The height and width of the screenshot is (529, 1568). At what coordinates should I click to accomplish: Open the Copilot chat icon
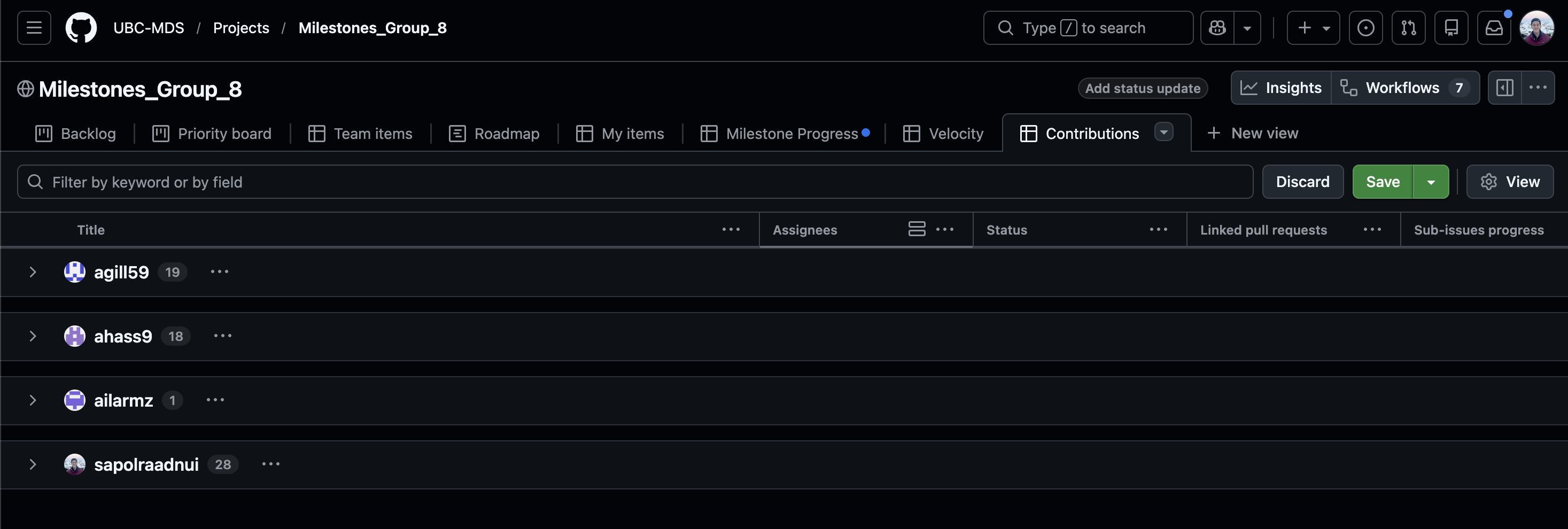coord(1217,28)
